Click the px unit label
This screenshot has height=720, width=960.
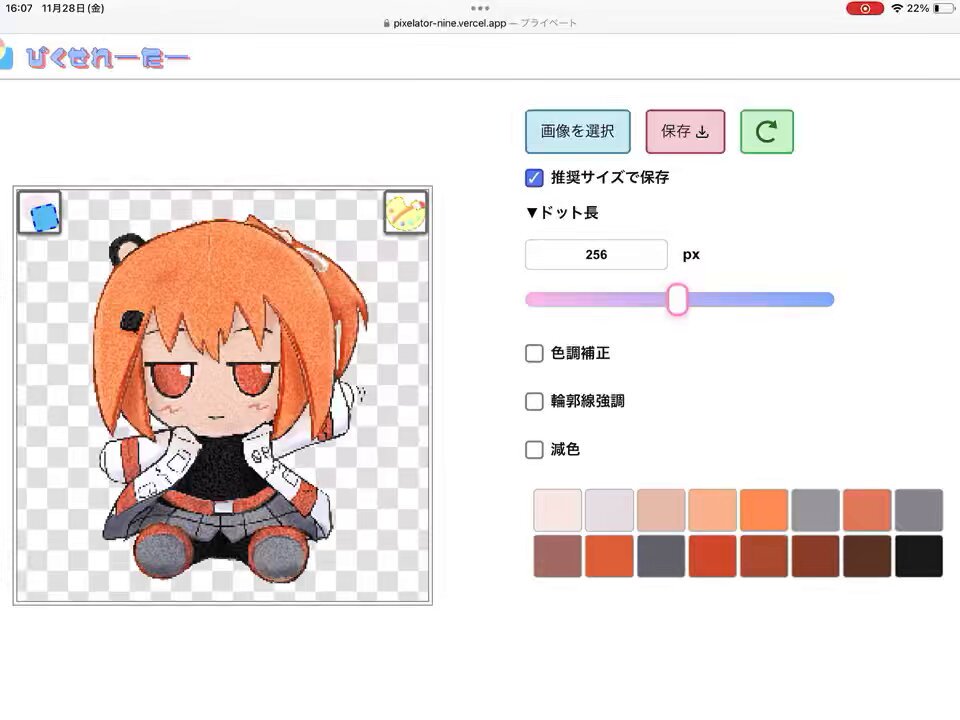pyautogui.click(x=691, y=255)
